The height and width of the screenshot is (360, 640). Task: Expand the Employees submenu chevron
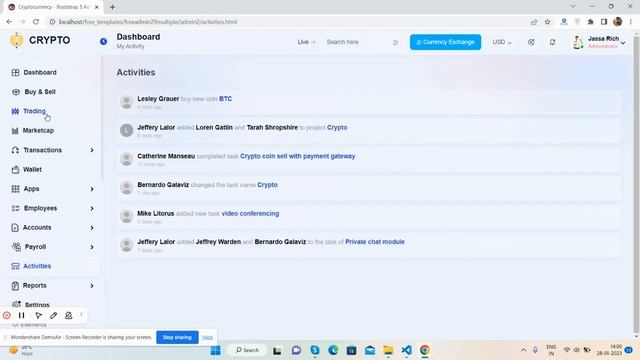point(92,208)
